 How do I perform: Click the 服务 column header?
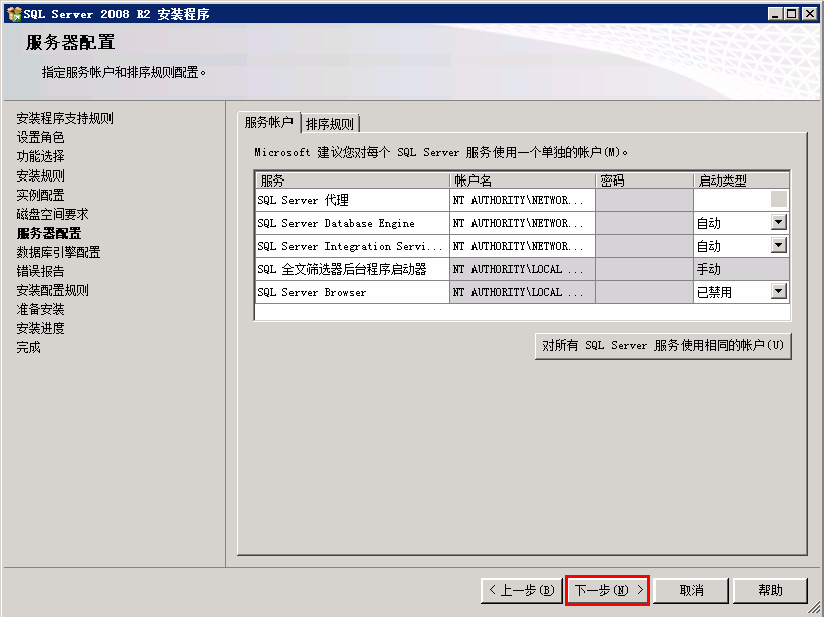352,181
